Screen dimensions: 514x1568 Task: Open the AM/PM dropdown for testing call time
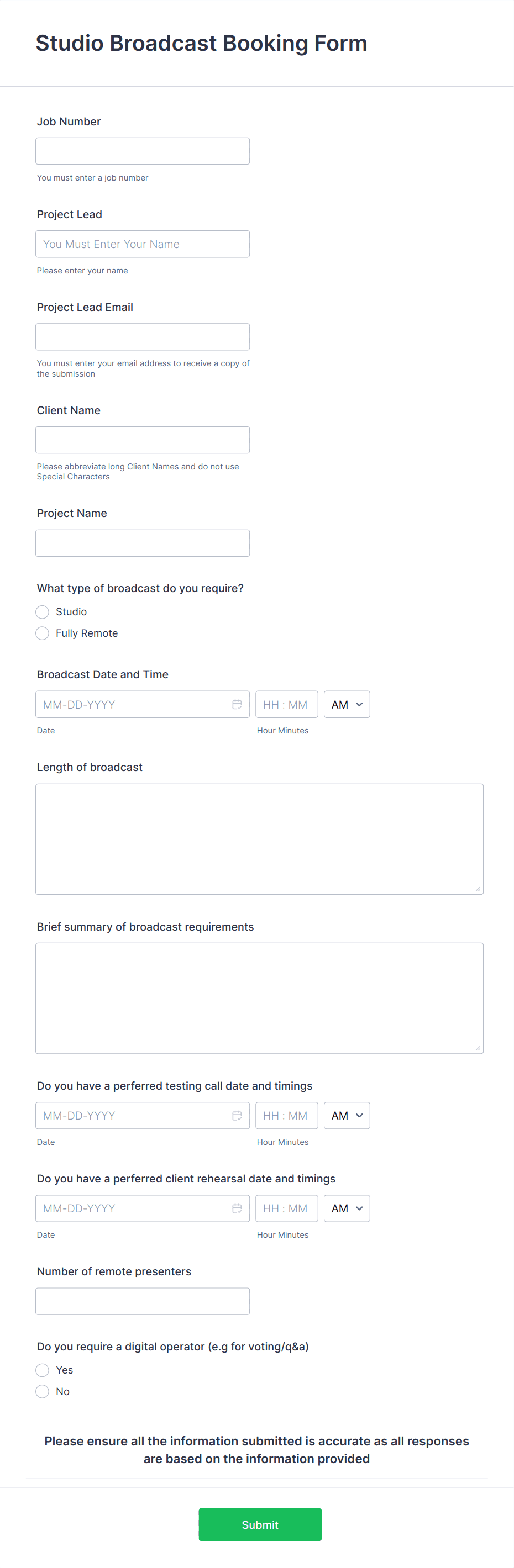[346, 1115]
